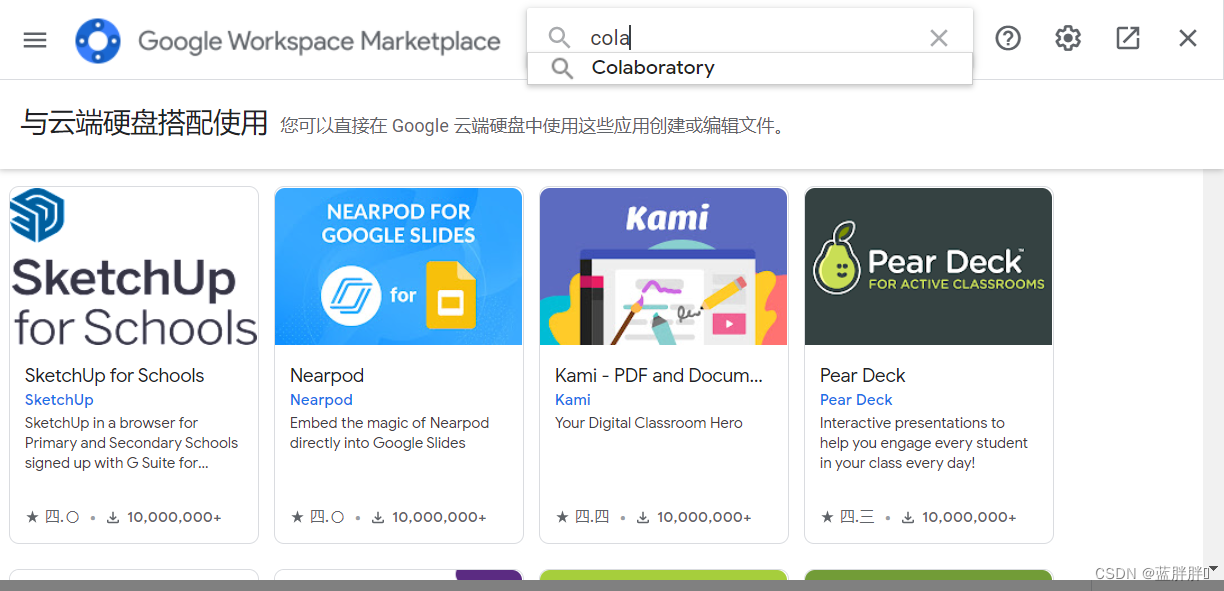Click Google Workspace Marketplace title text
The height and width of the screenshot is (591, 1224).
click(319, 41)
